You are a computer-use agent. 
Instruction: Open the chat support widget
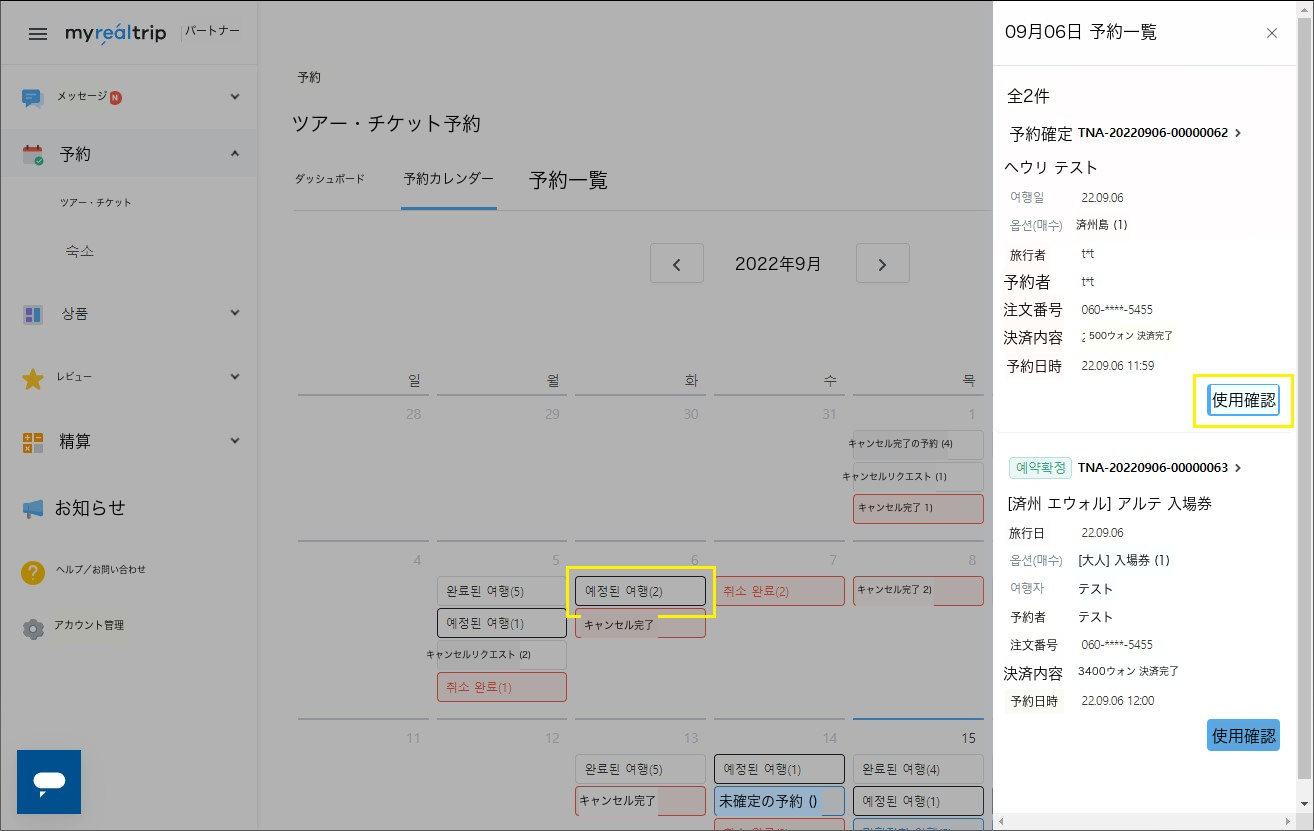click(49, 782)
